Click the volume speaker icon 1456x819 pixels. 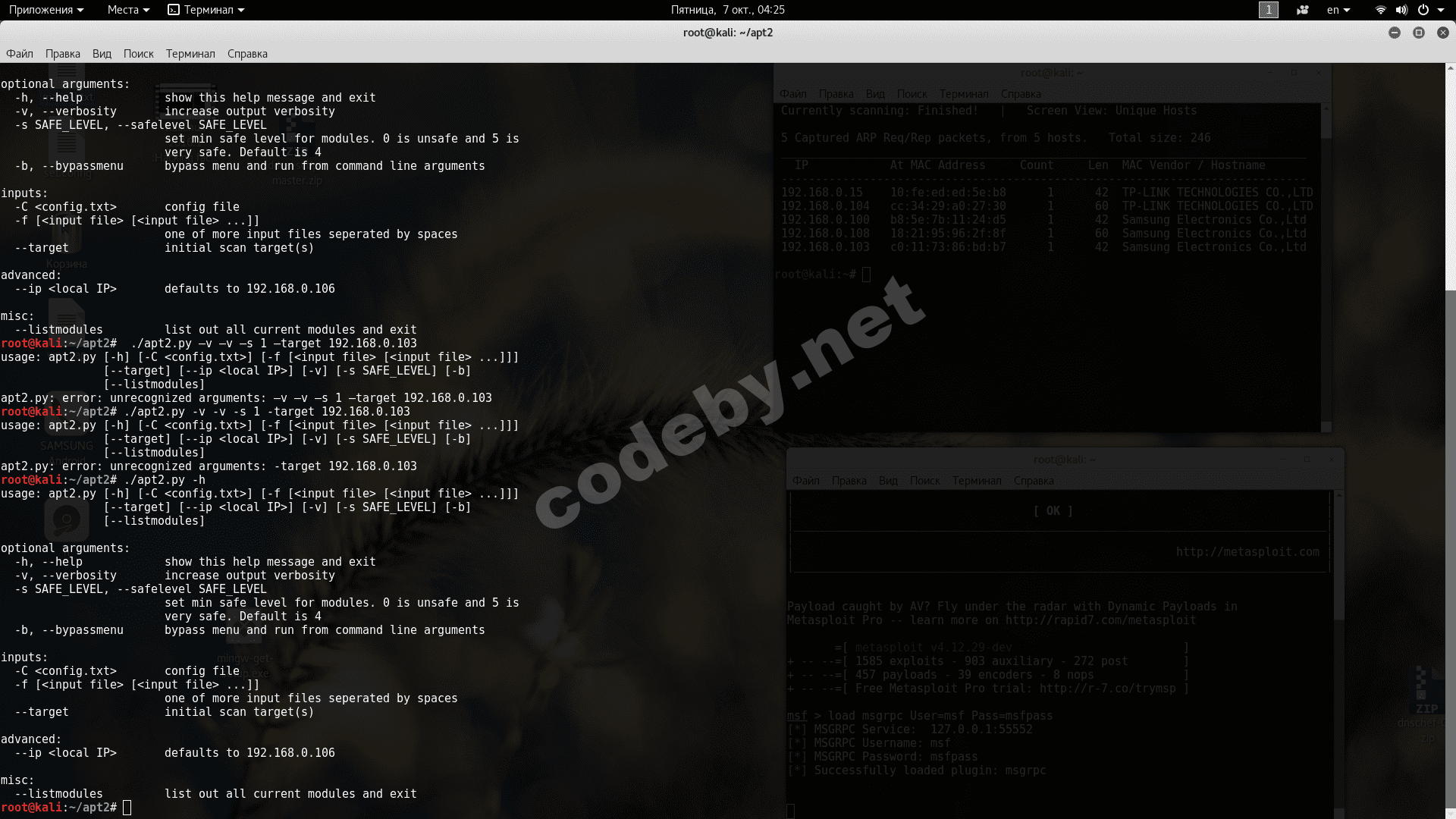coord(1401,10)
